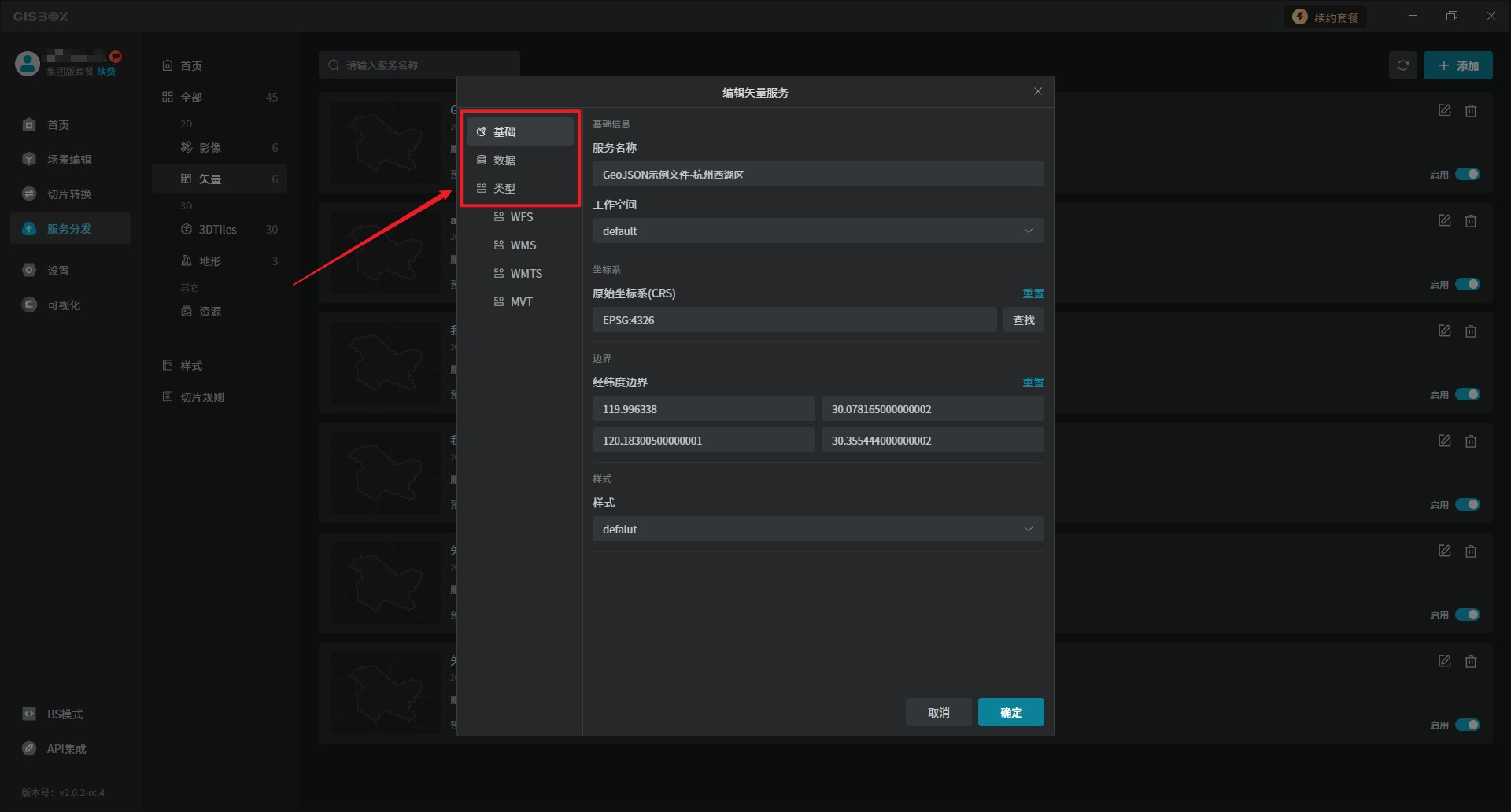Select WMTS under service types

(526, 274)
